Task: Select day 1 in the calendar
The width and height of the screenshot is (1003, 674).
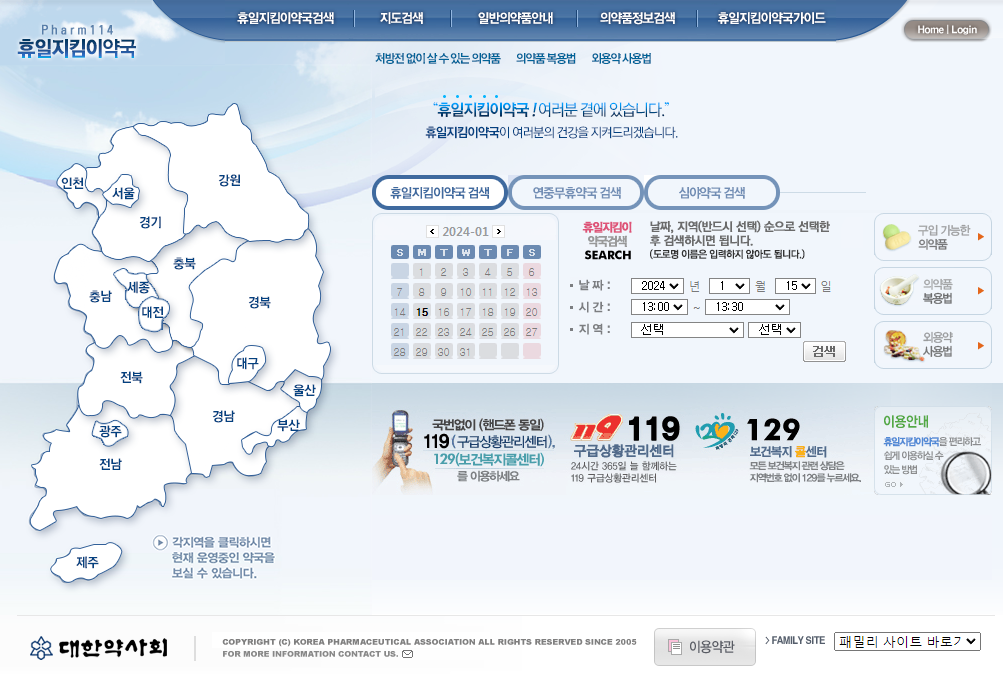Action: 421,272
